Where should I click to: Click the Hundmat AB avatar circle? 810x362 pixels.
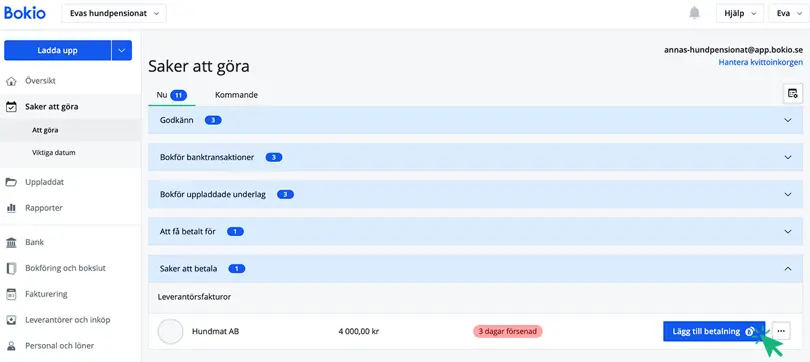coord(170,332)
